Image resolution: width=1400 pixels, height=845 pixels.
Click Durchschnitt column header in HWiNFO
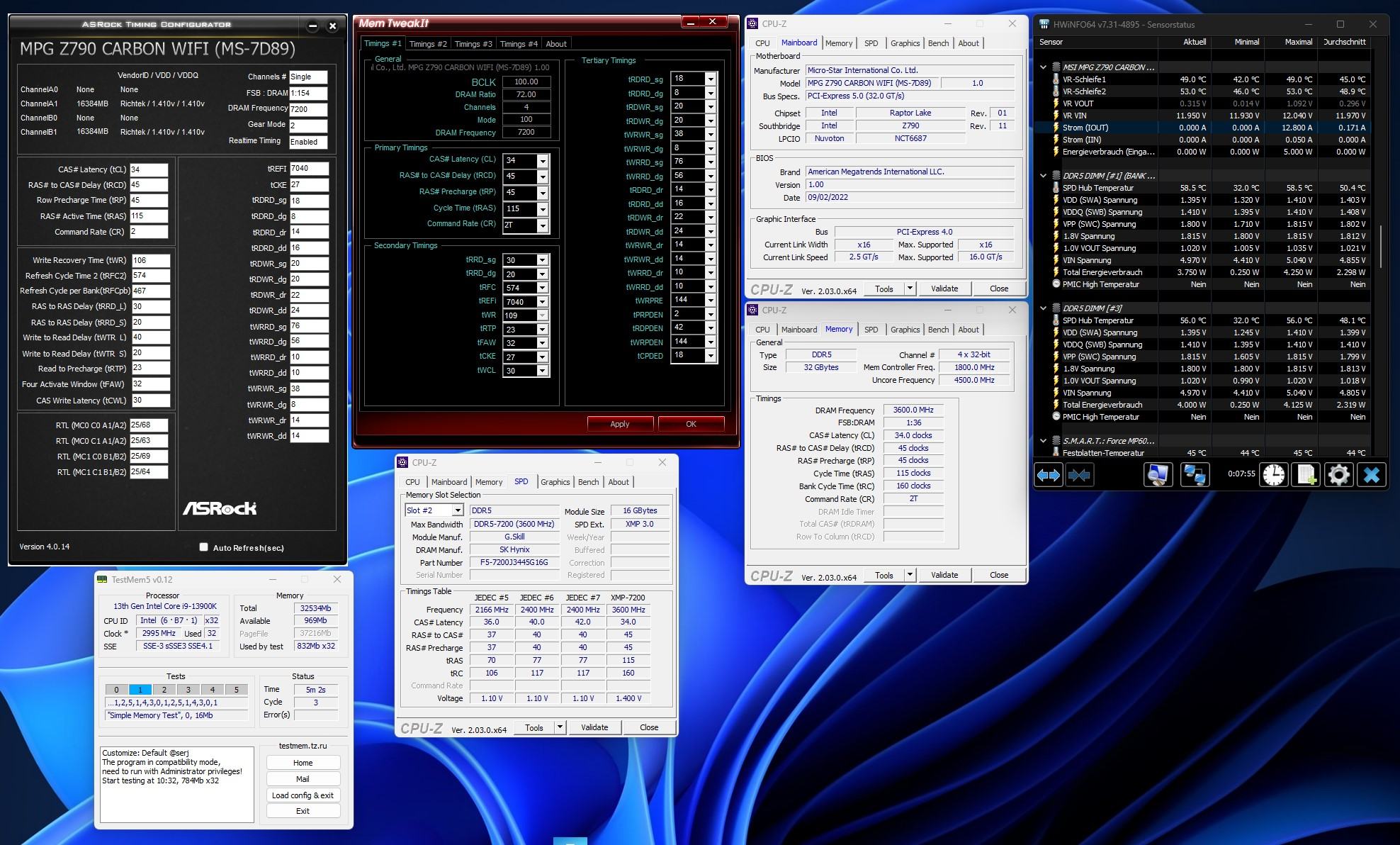click(1344, 42)
